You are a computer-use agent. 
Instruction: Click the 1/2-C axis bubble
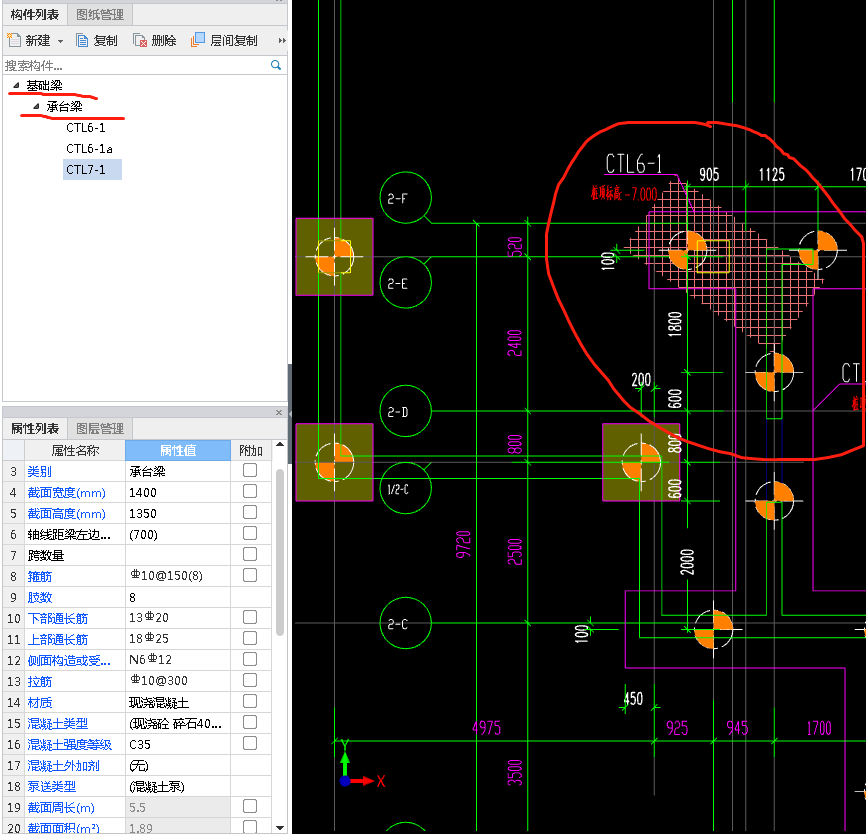tap(405, 488)
